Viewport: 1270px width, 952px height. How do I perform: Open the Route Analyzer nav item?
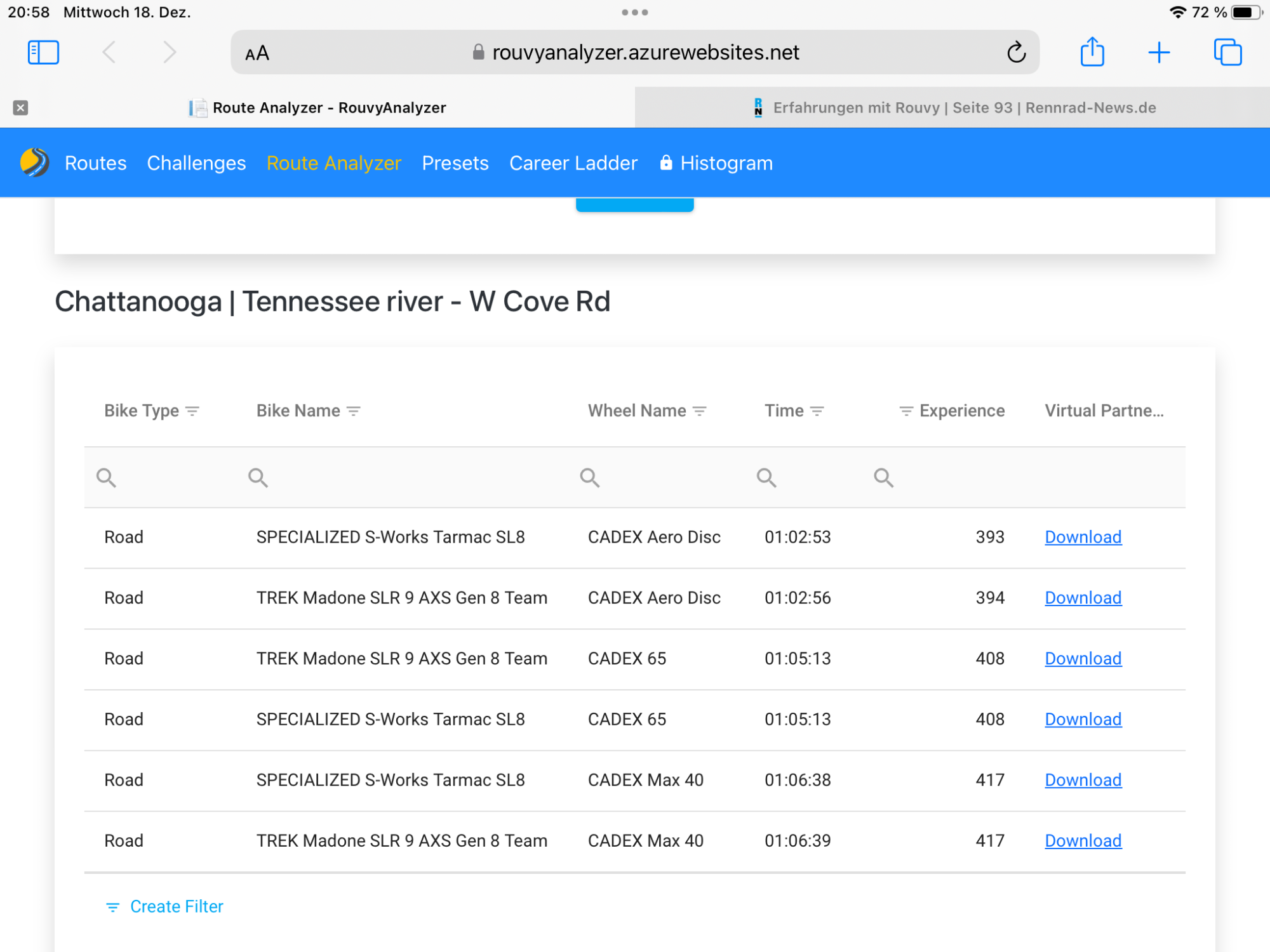pyautogui.click(x=334, y=163)
